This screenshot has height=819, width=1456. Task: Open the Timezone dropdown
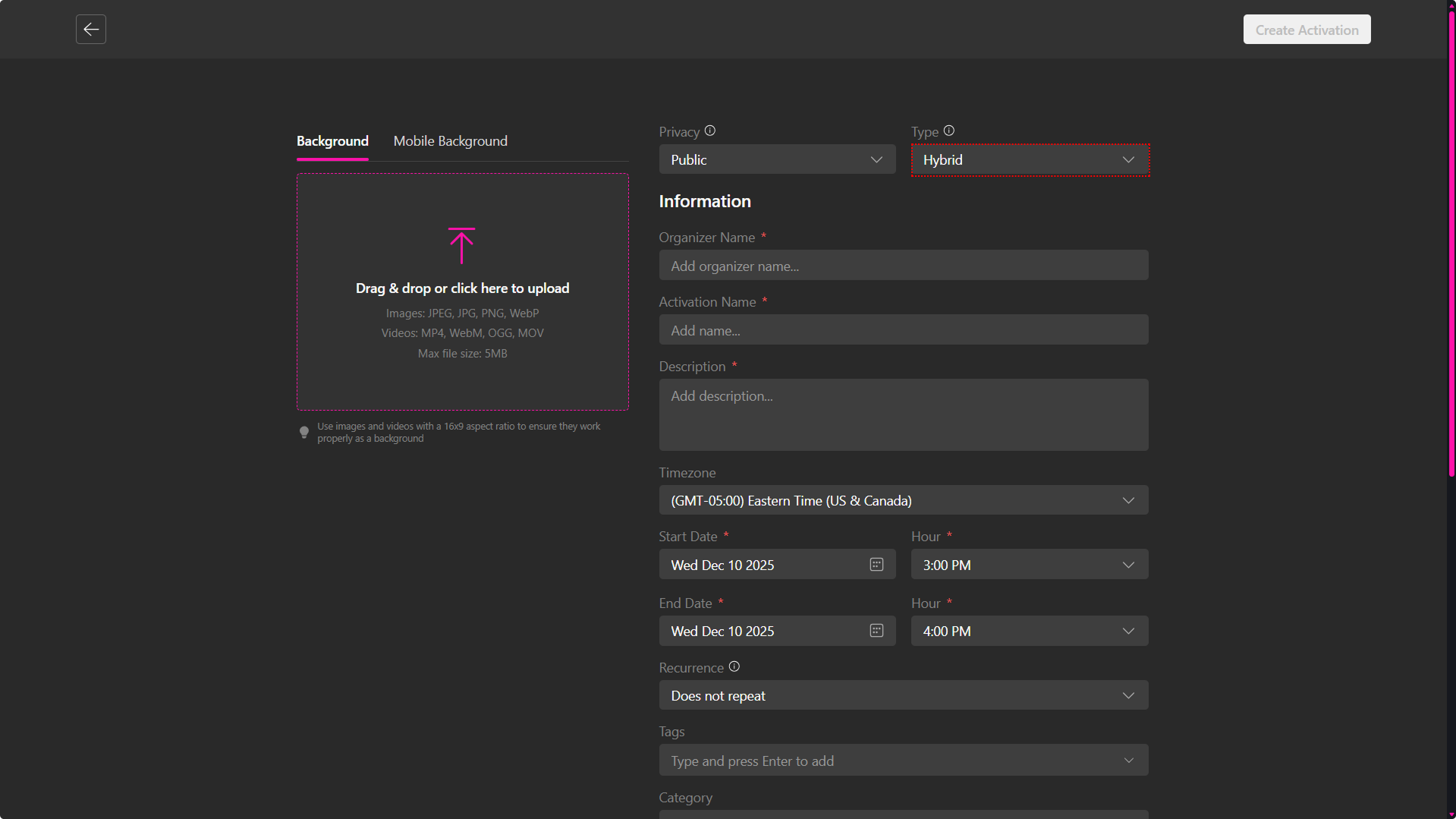[x=903, y=500]
